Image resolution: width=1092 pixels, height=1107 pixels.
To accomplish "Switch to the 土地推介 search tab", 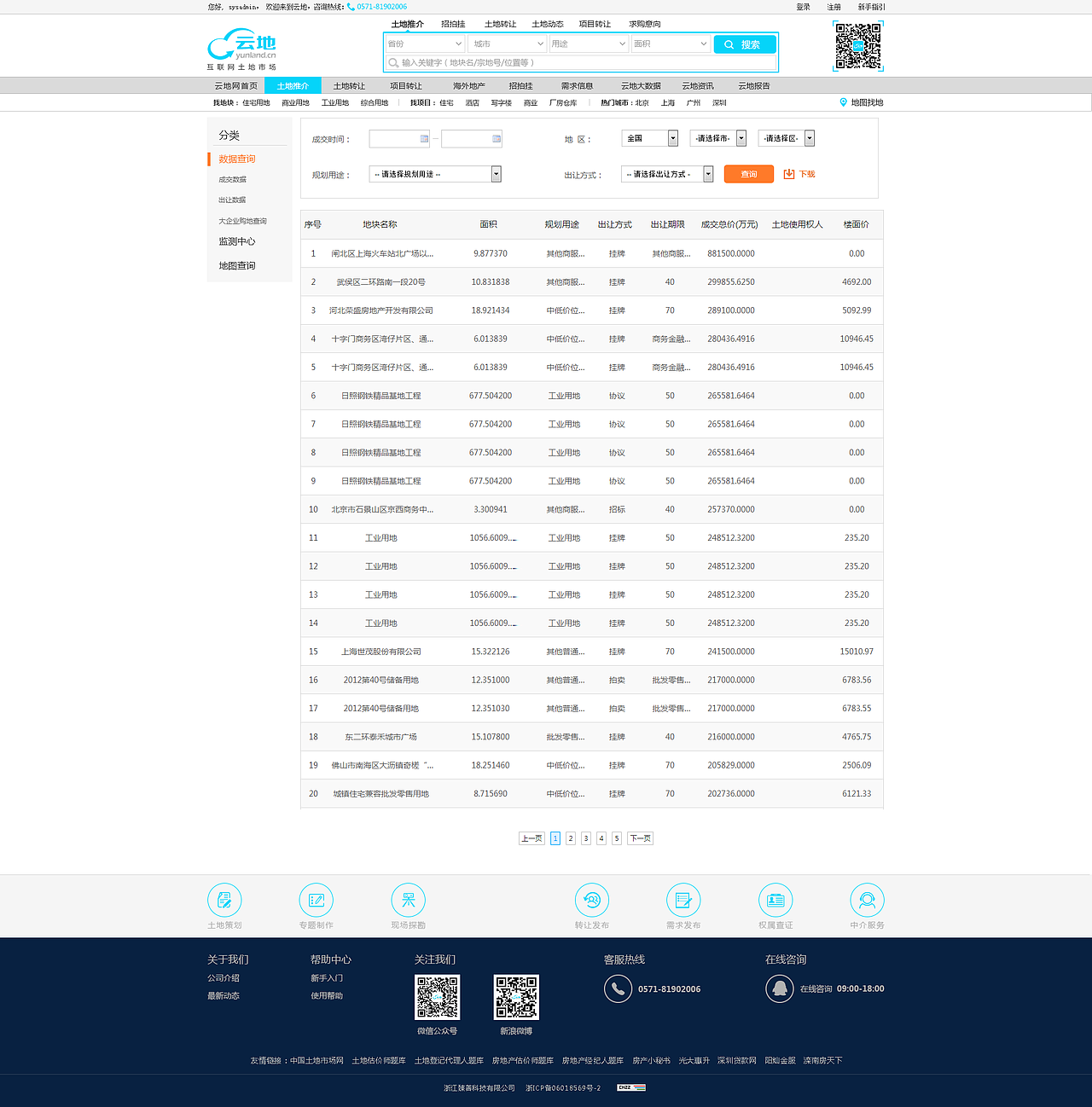I will point(407,24).
